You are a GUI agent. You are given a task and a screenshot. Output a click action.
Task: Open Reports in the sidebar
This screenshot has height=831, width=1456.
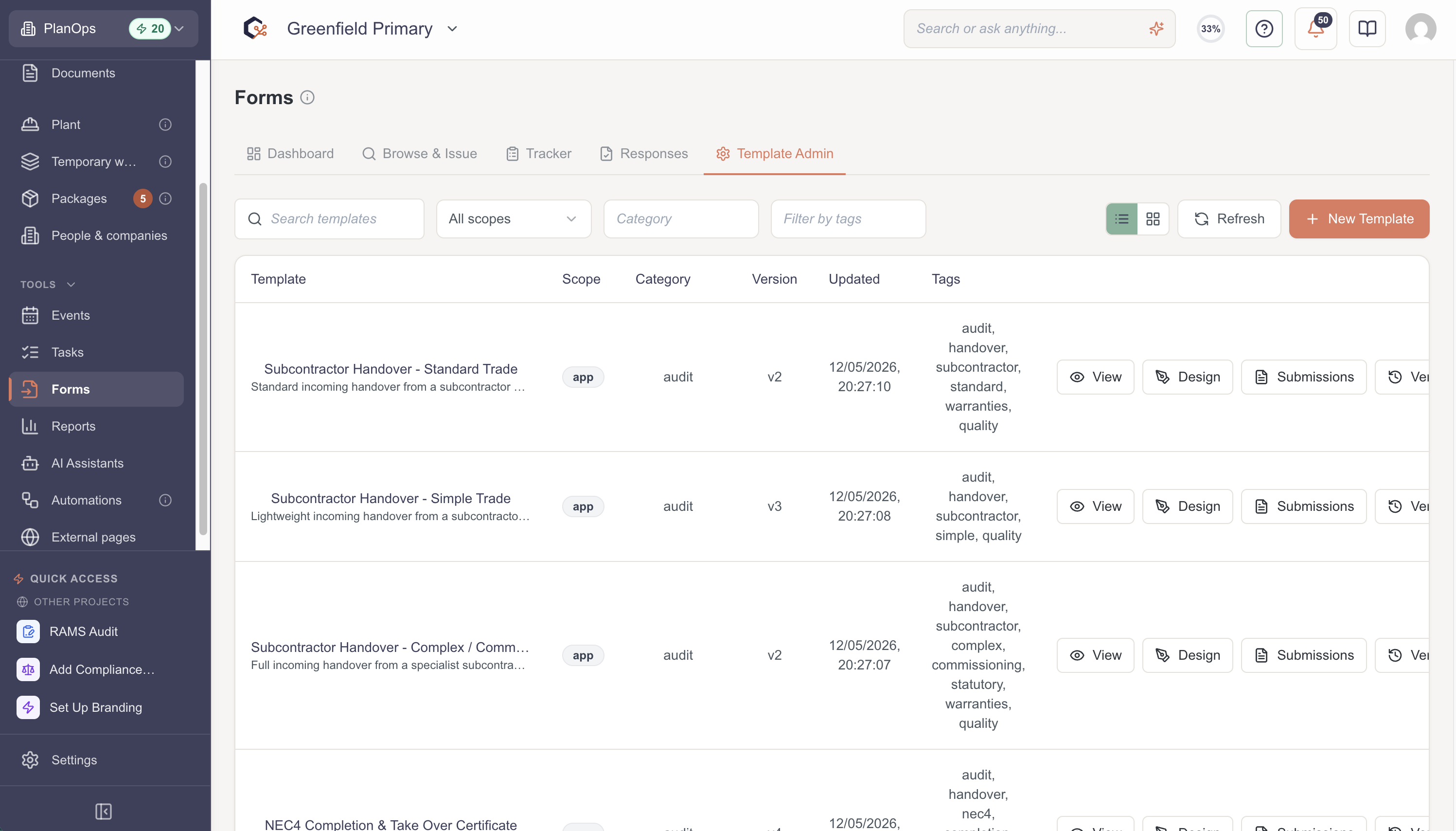click(97, 426)
